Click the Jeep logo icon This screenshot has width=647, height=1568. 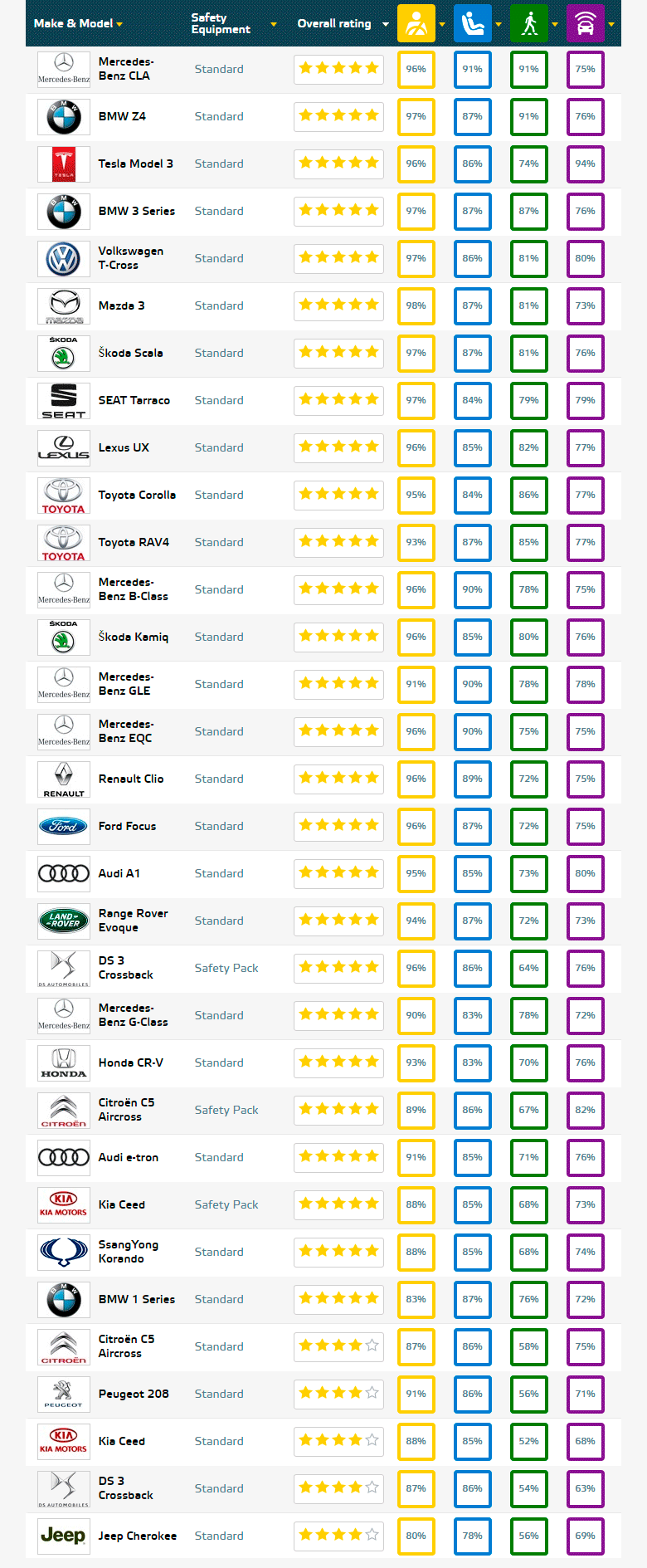(64, 1536)
